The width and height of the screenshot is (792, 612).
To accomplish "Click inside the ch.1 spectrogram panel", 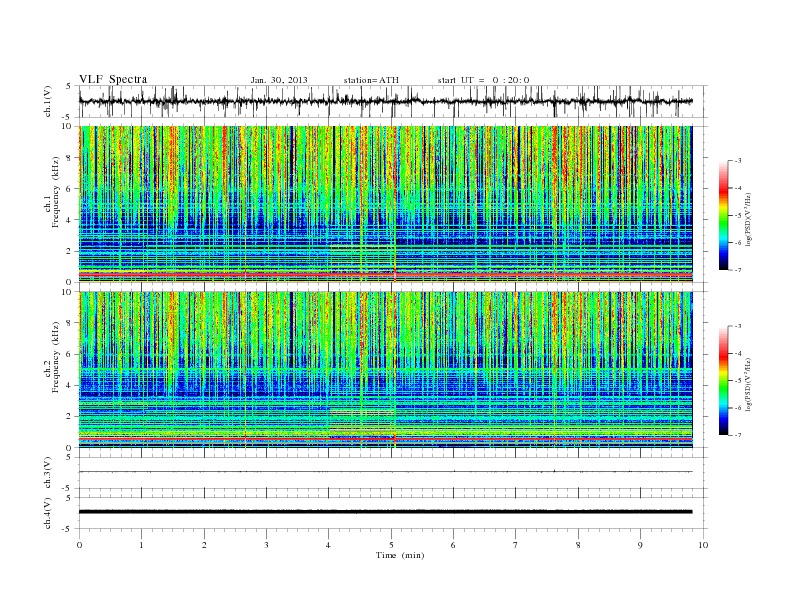I will pos(385,203).
